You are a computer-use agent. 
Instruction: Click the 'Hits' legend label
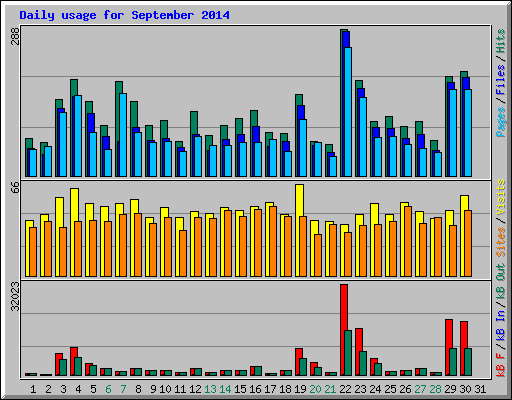[501, 41]
